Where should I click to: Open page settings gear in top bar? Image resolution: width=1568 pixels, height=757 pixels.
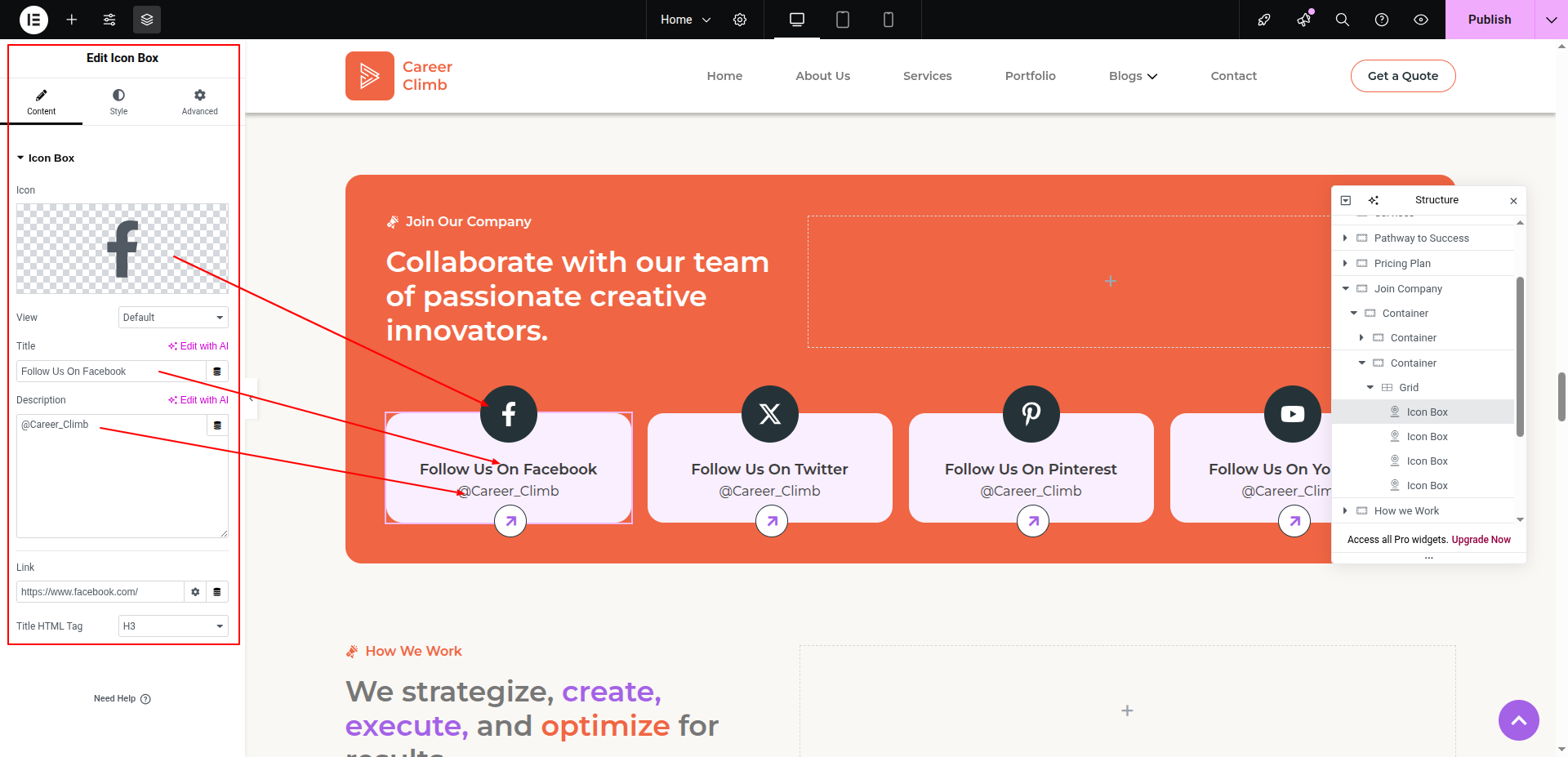[x=740, y=20]
